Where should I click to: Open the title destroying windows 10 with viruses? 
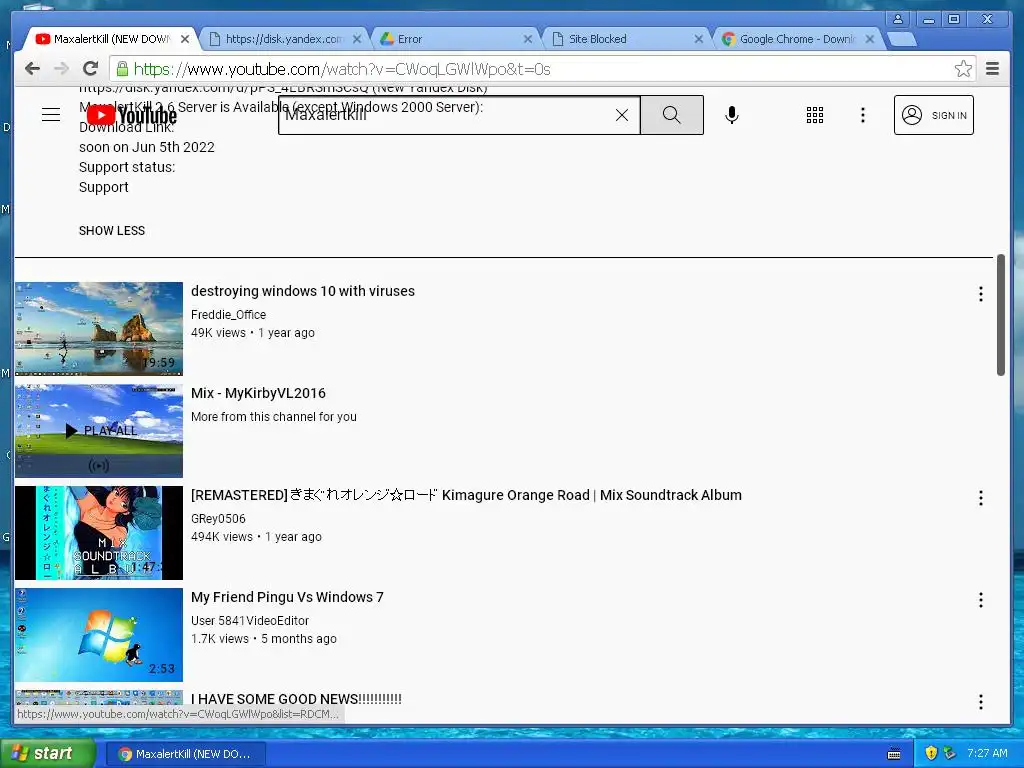tap(302, 291)
